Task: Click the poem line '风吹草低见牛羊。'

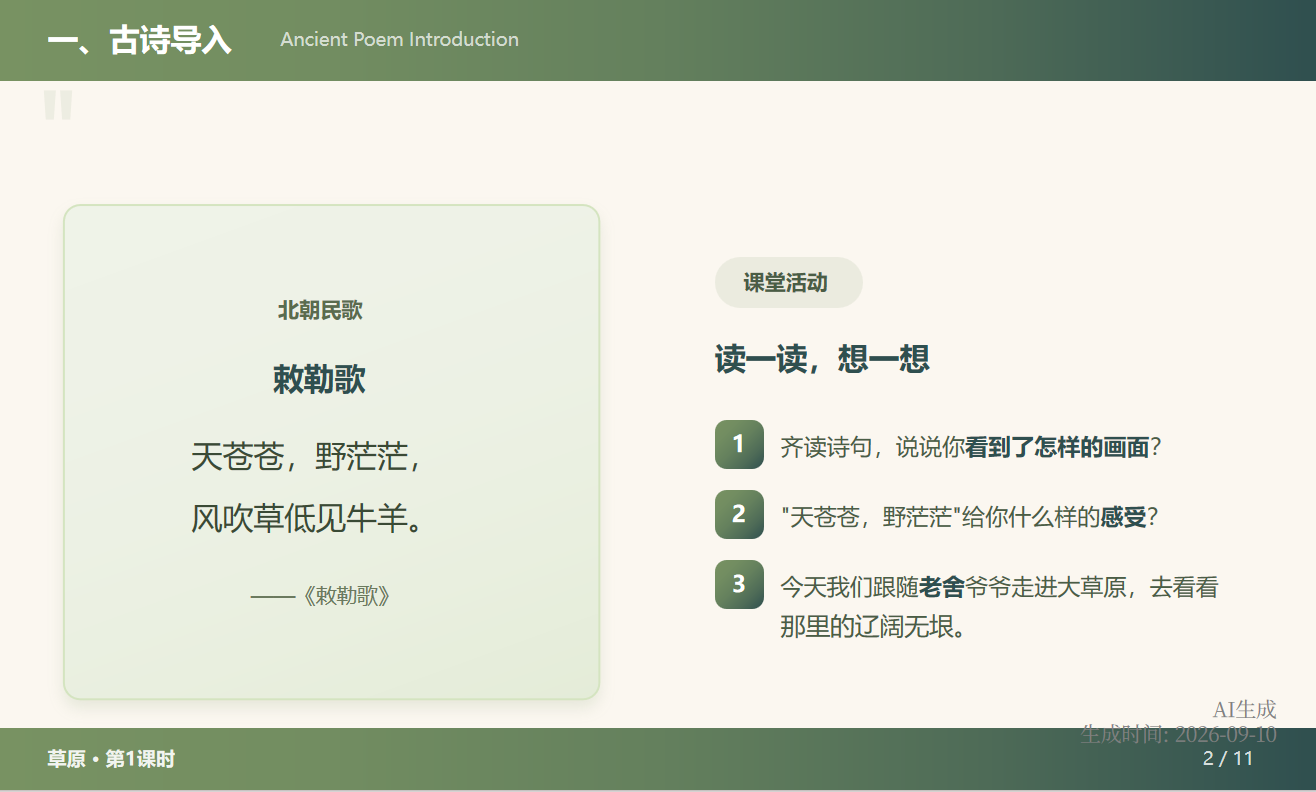Action: pos(308,519)
